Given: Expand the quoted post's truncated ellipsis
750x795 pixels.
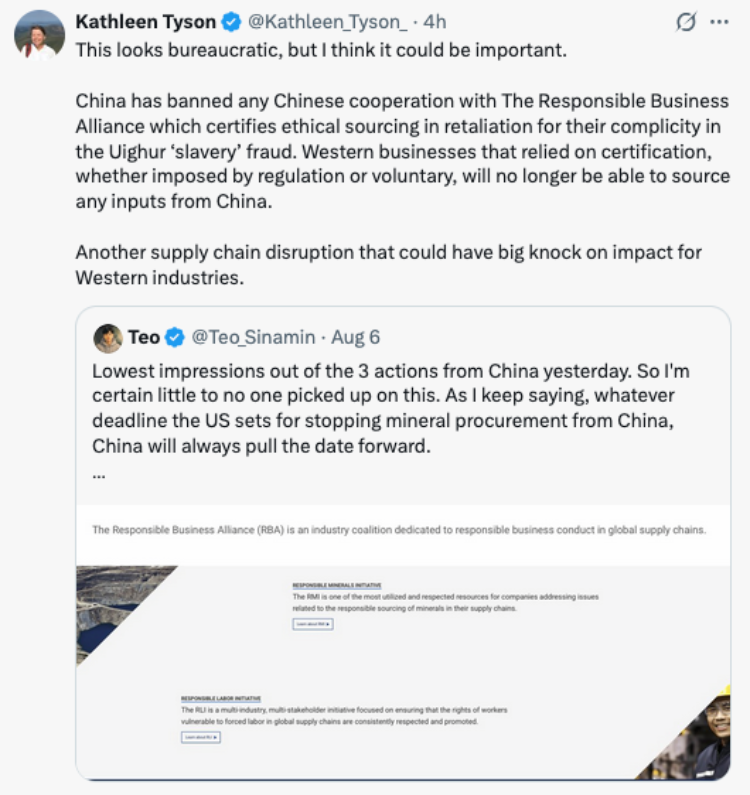Looking at the screenshot, I should (99, 476).
